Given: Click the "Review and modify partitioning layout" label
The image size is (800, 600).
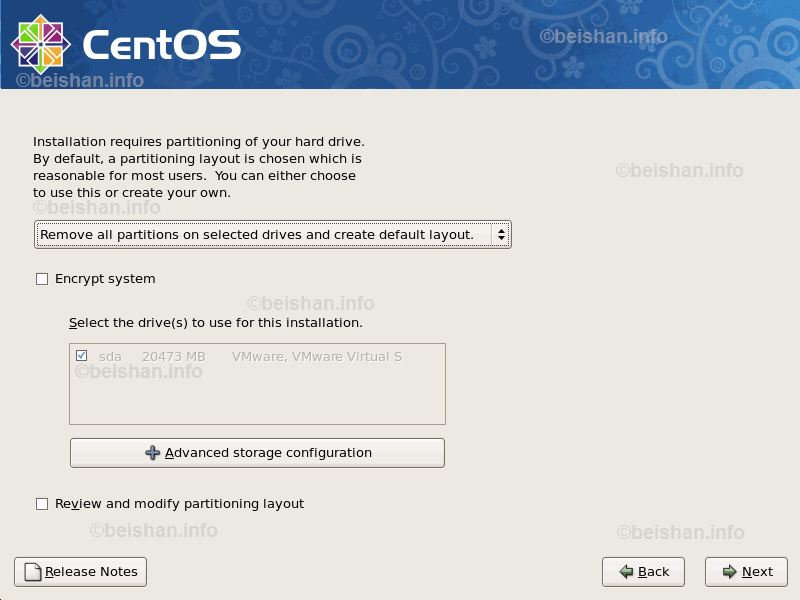Looking at the screenshot, I should [x=179, y=504].
